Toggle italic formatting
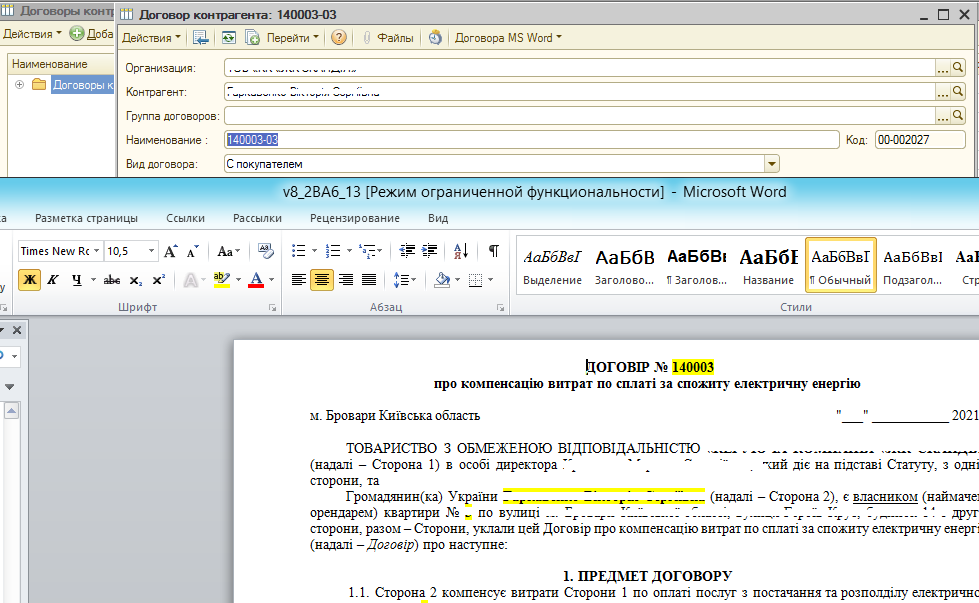The width and height of the screenshot is (979, 603). (x=52, y=279)
